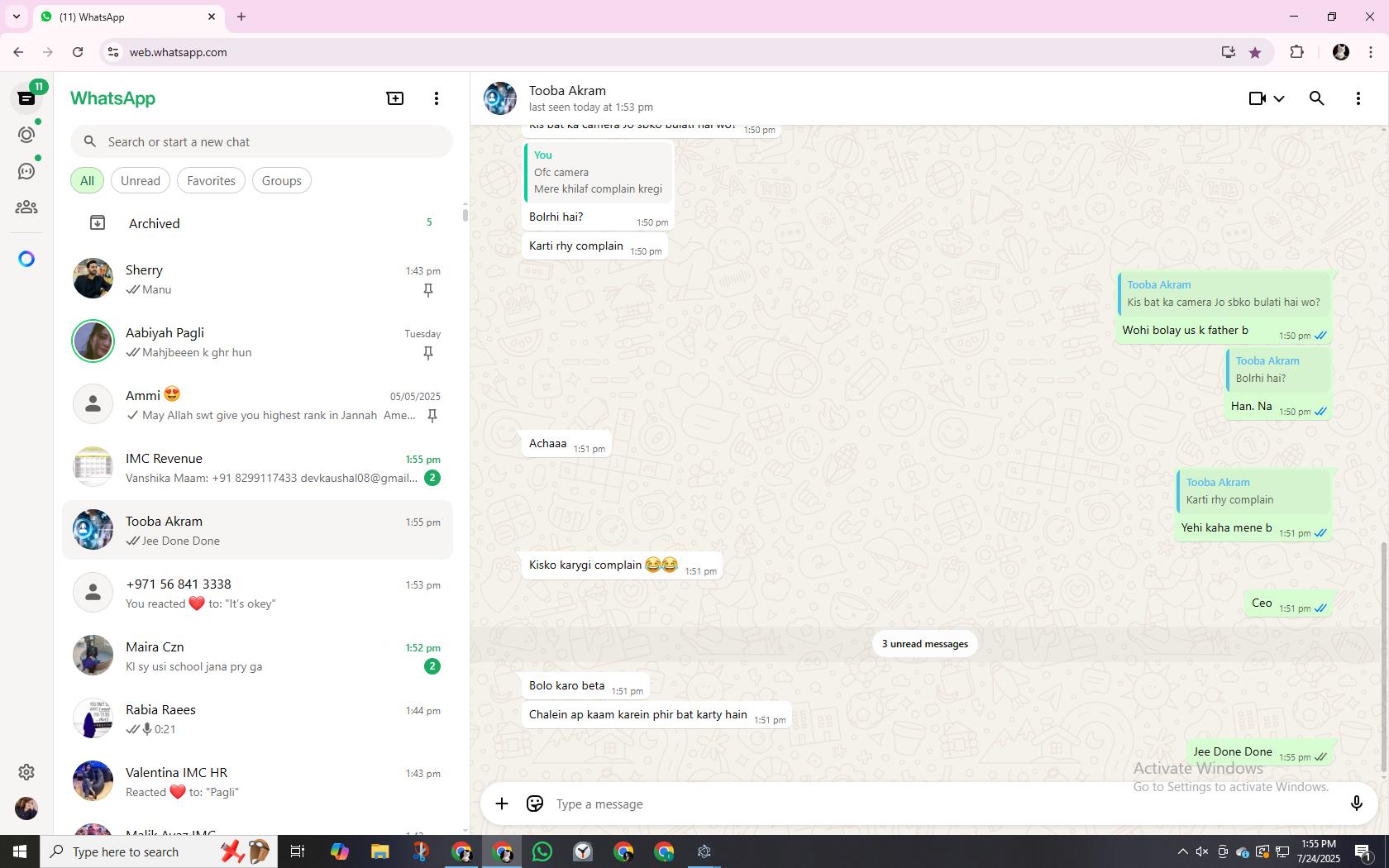This screenshot has height=868, width=1389.
Task: Click quoted 'Kis bat ka camera' reply
Action: point(1224,293)
